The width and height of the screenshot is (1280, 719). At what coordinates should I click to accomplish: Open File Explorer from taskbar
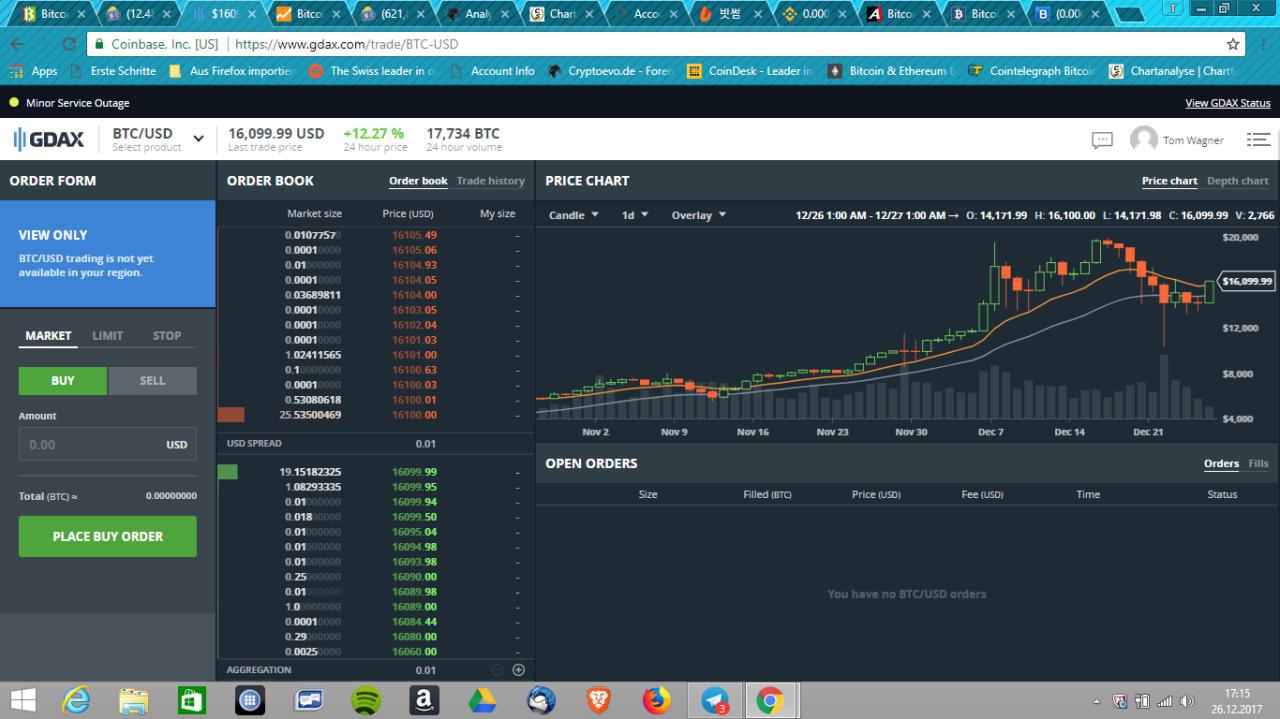tap(134, 701)
